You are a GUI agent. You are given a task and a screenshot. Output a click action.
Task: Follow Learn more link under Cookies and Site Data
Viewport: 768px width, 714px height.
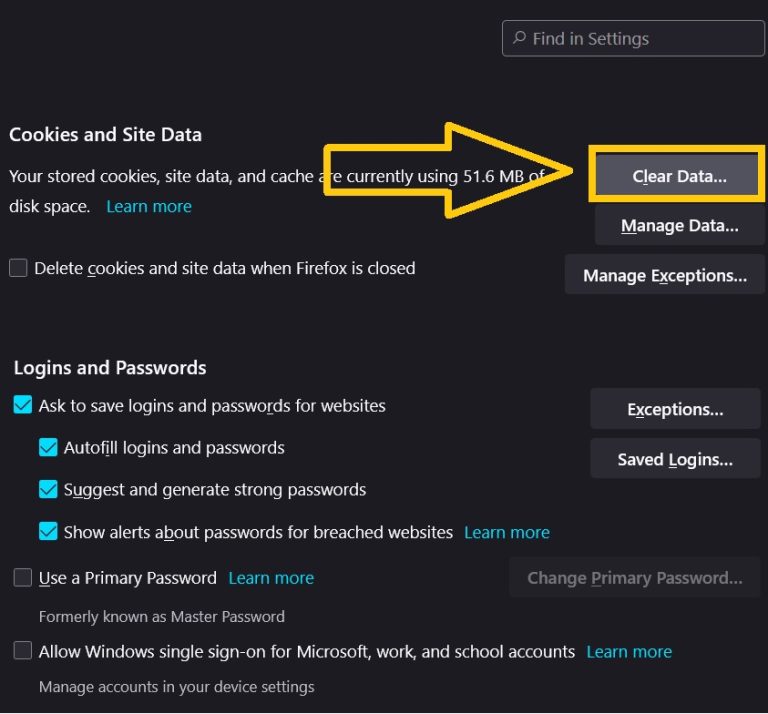tap(149, 206)
